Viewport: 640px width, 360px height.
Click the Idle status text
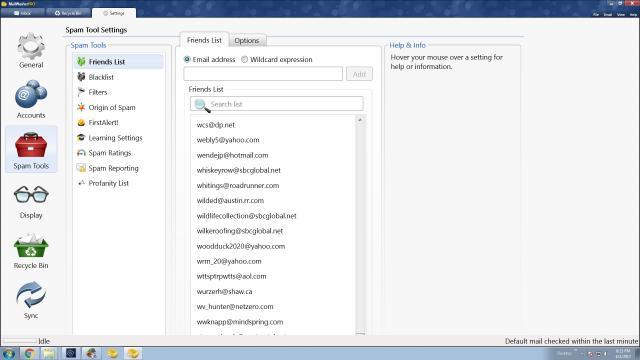[x=44, y=341]
